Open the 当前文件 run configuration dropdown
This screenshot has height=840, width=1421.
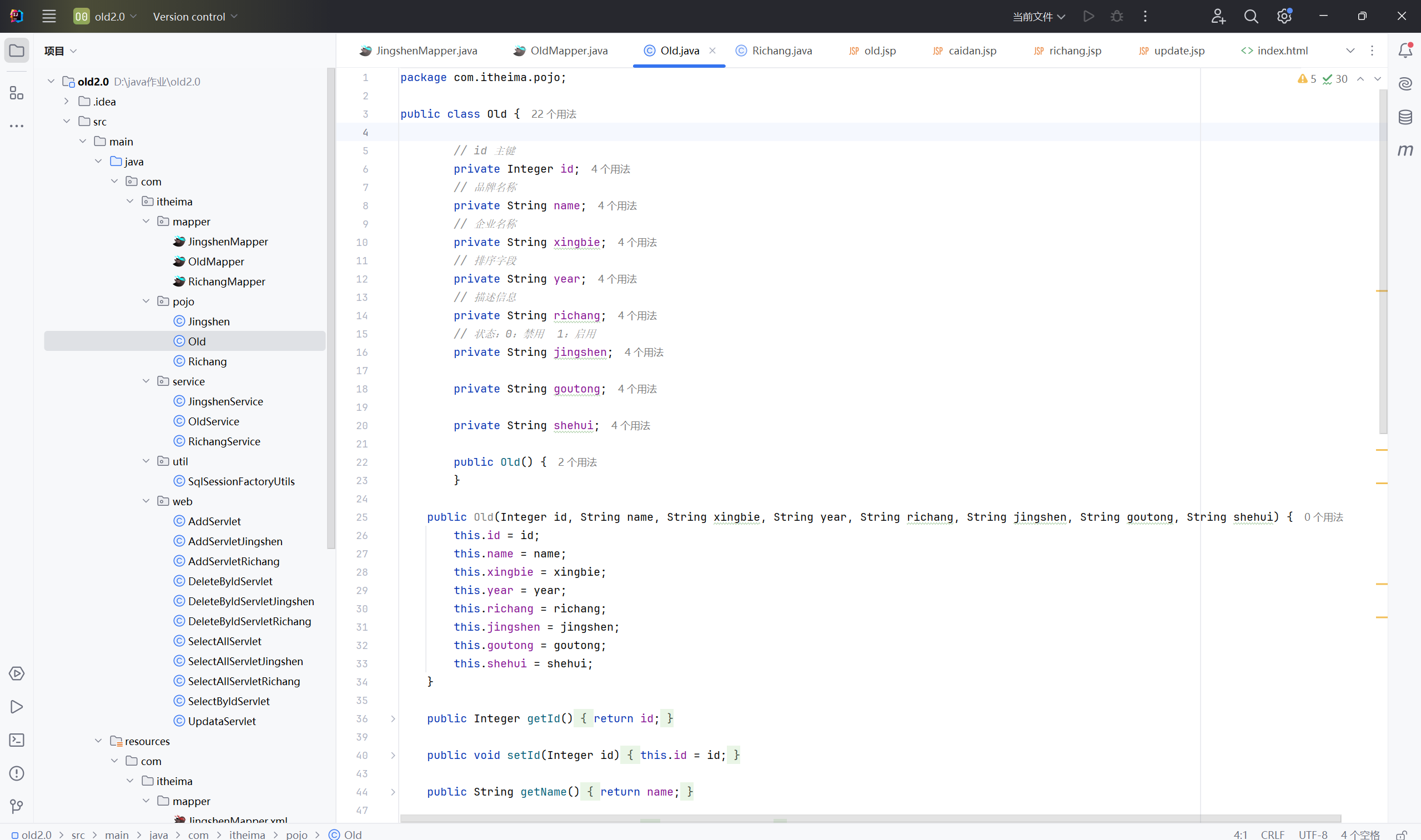1038,17
